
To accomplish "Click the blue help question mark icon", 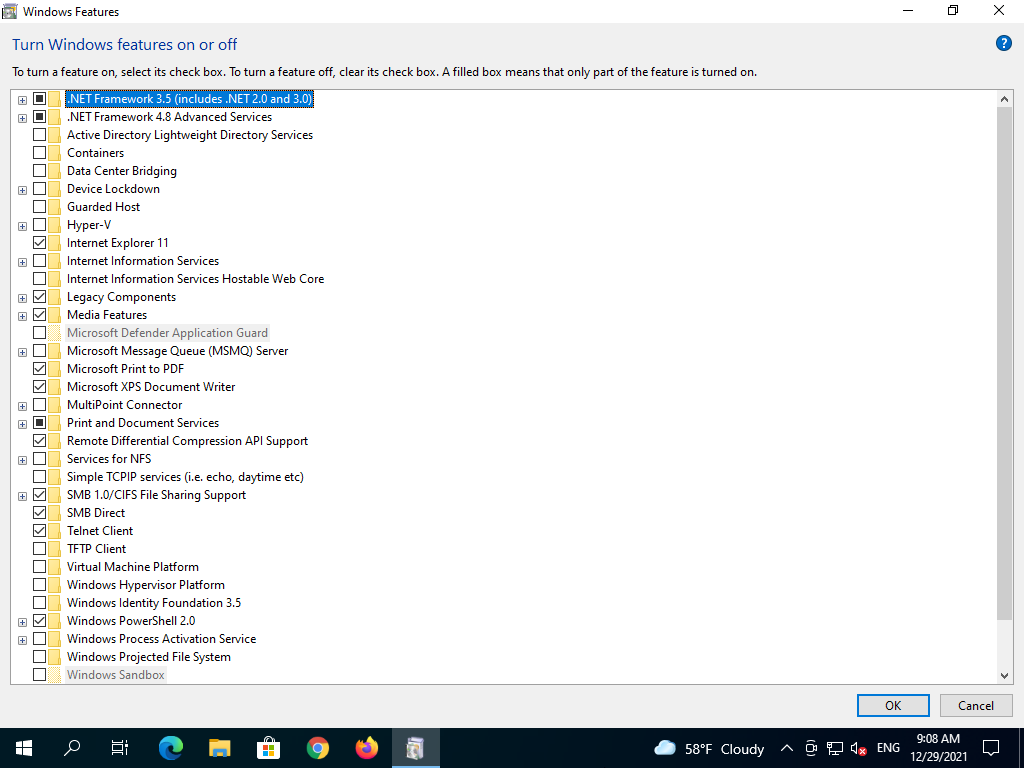I will (1004, 43).
